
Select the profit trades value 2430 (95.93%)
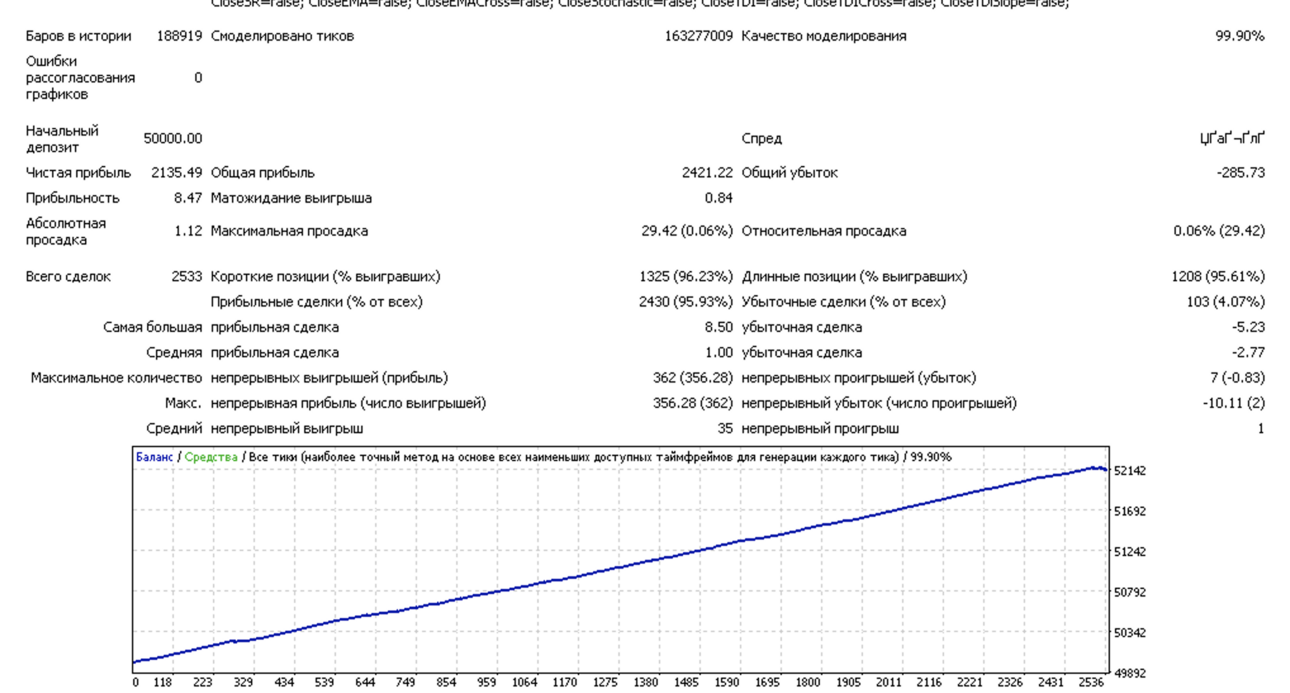(686, 302)
